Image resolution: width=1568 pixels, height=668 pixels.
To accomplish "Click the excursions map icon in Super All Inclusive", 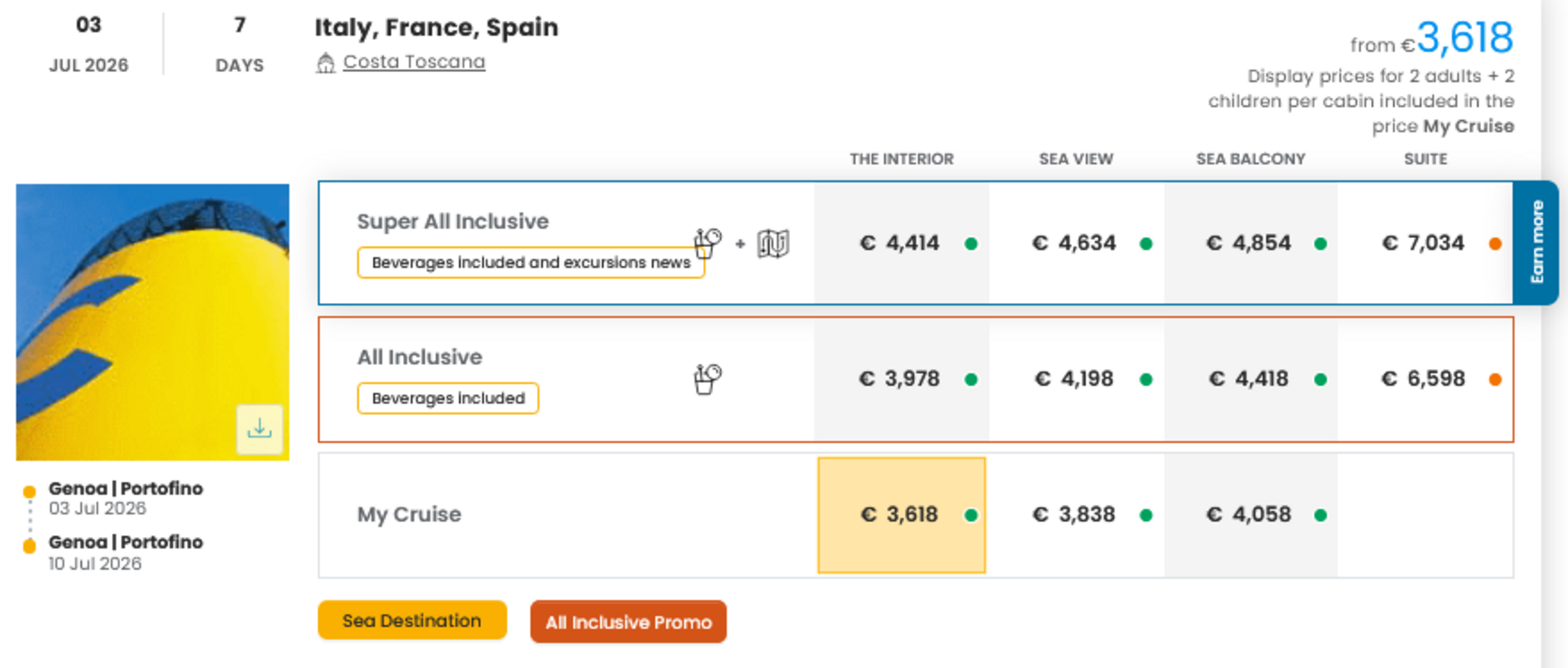I will point(773,244).
